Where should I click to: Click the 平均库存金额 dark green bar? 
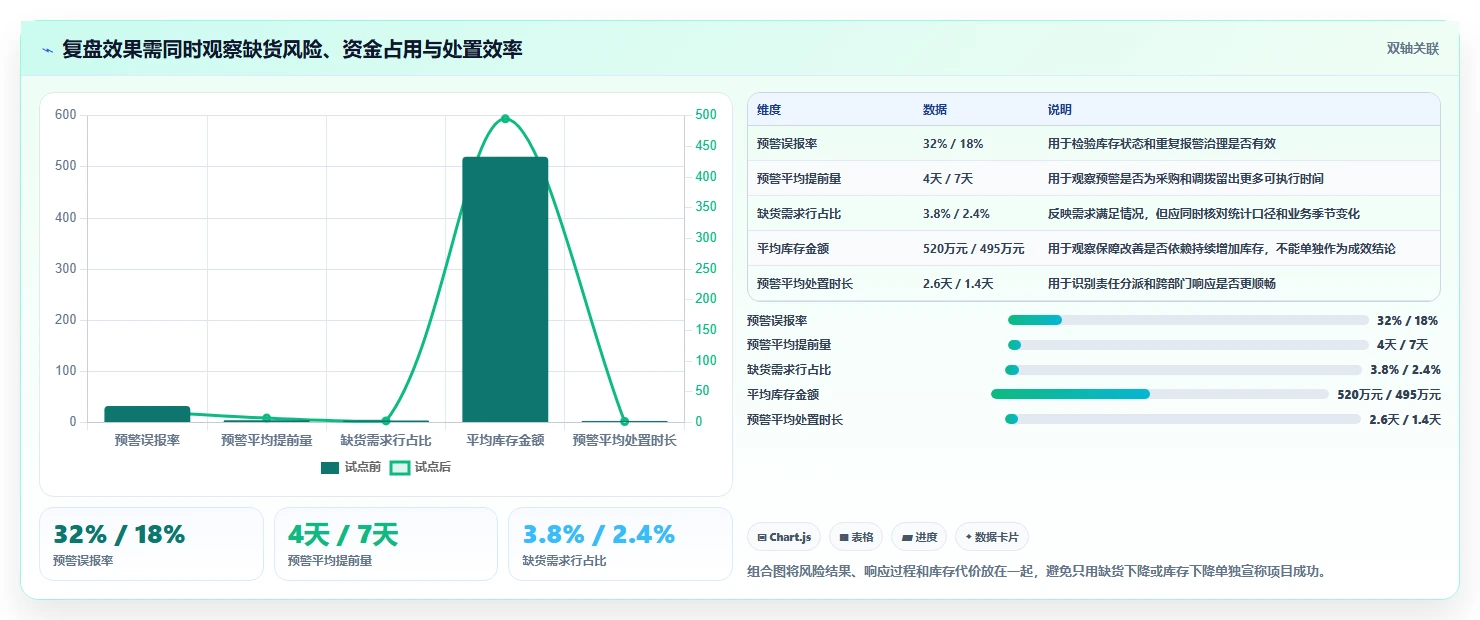(505, 289)
